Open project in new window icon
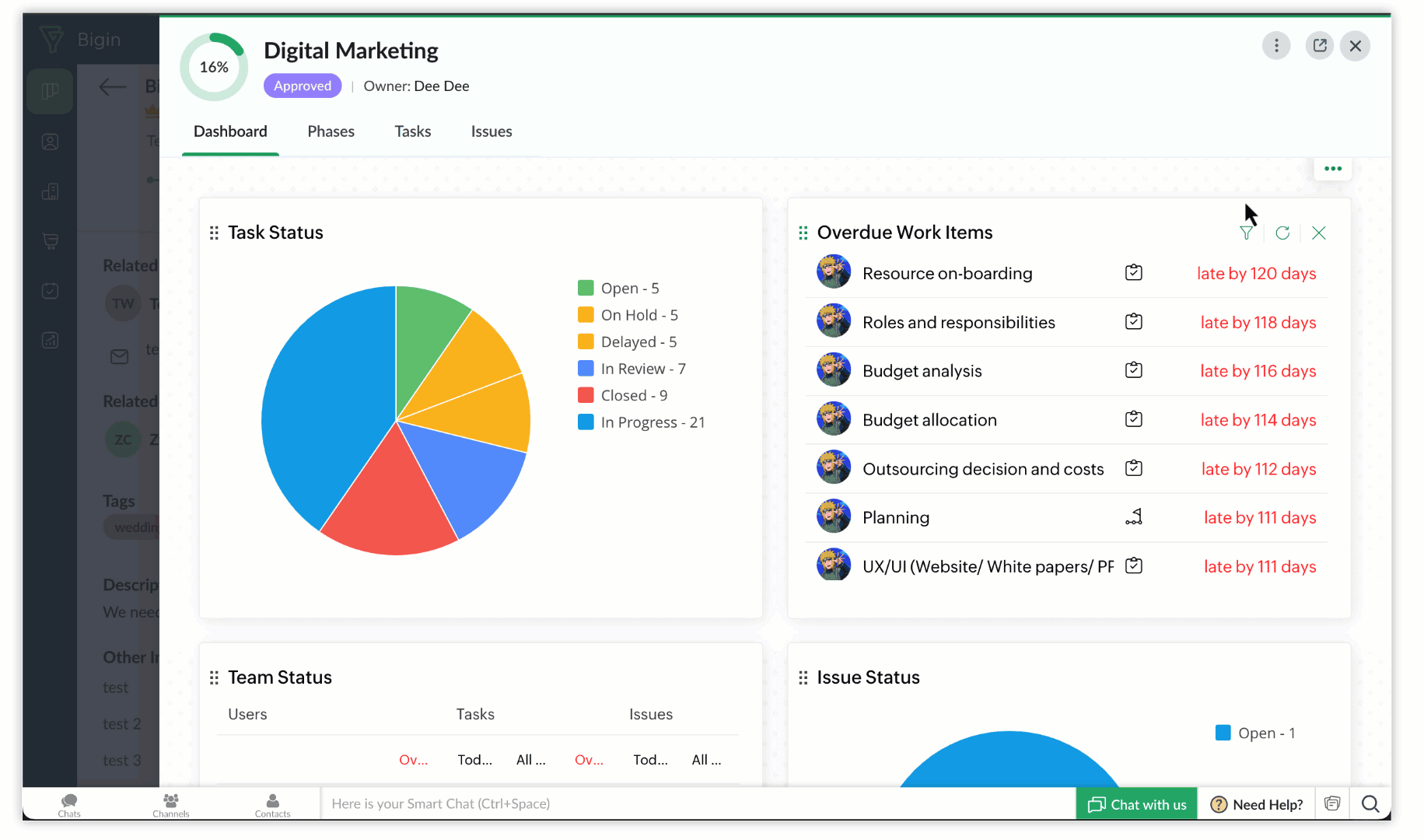The height and width of the screenshot is (840, 1424). pos(1320,46)
